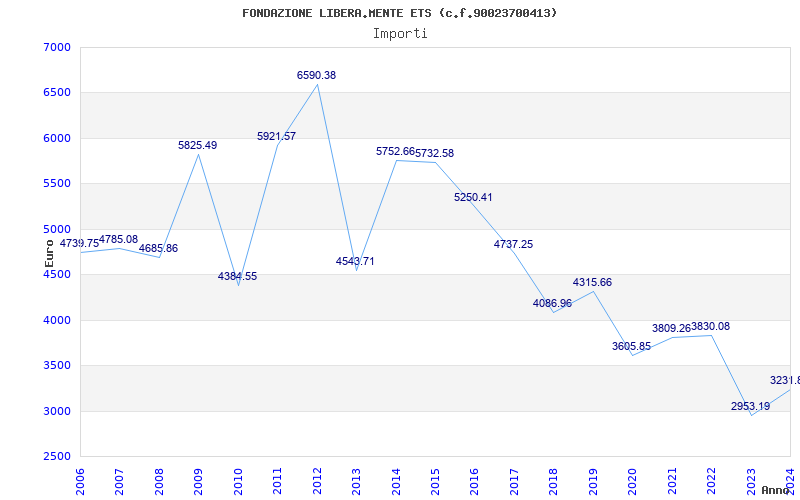Click the 2015 year axis label
This screenshot has width=800, height=500.
coord(436,481)
